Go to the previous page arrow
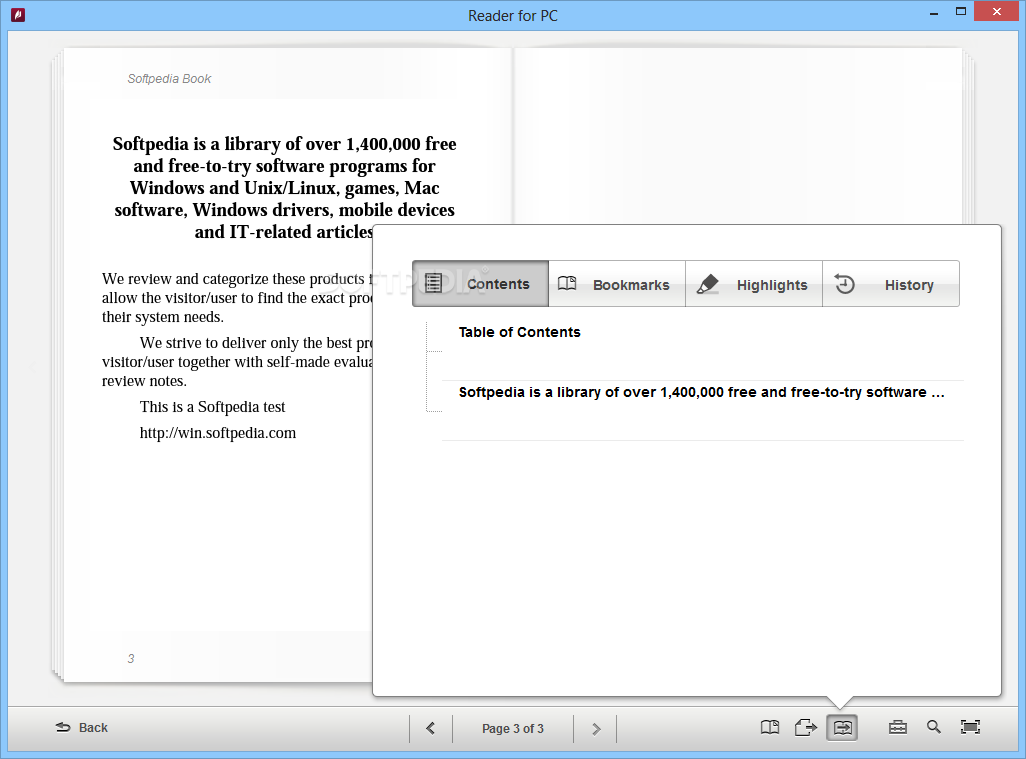 tap(431, 728)
